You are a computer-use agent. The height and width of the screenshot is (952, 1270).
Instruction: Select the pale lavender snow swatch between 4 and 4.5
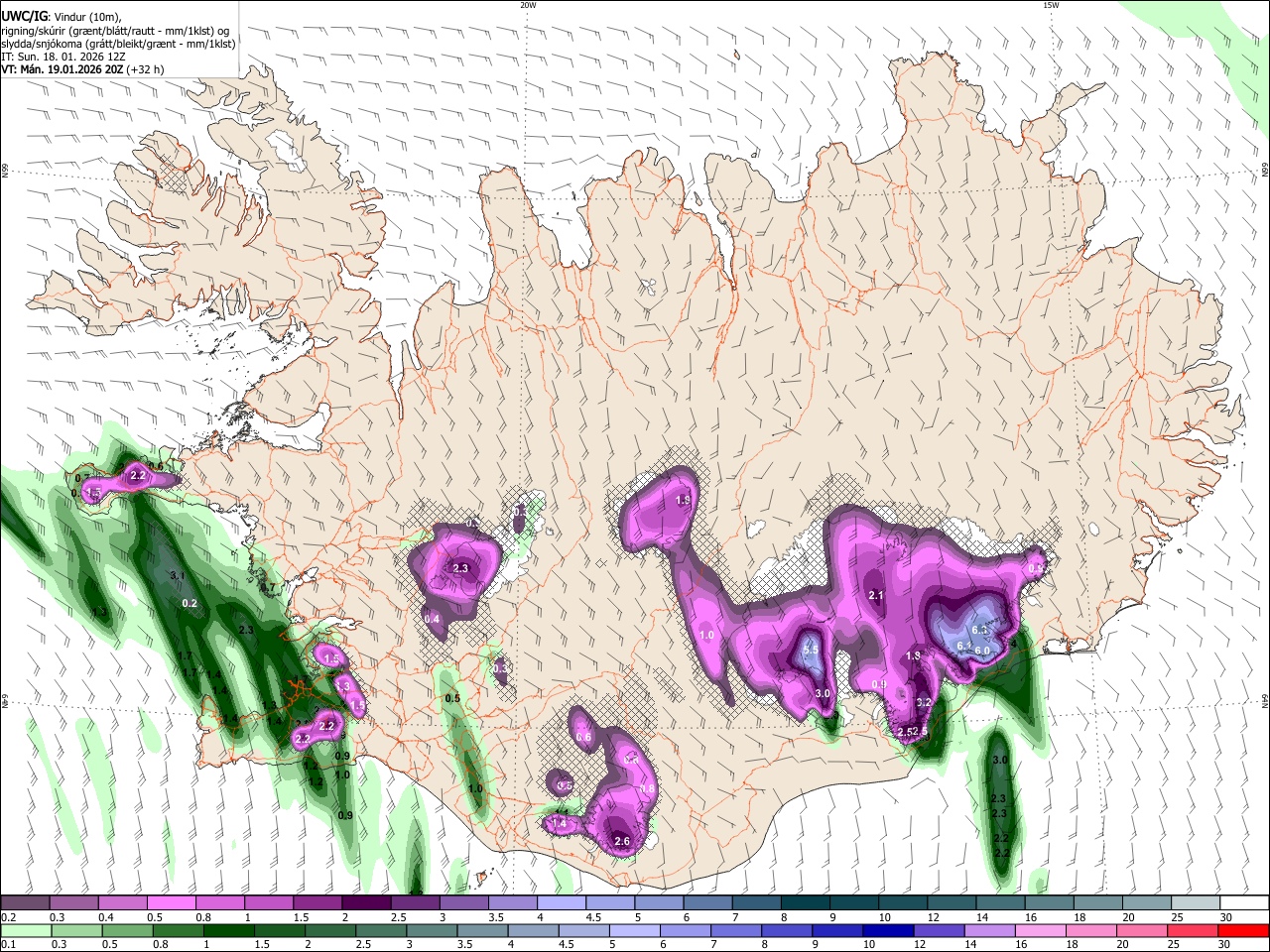coord(560,902)
